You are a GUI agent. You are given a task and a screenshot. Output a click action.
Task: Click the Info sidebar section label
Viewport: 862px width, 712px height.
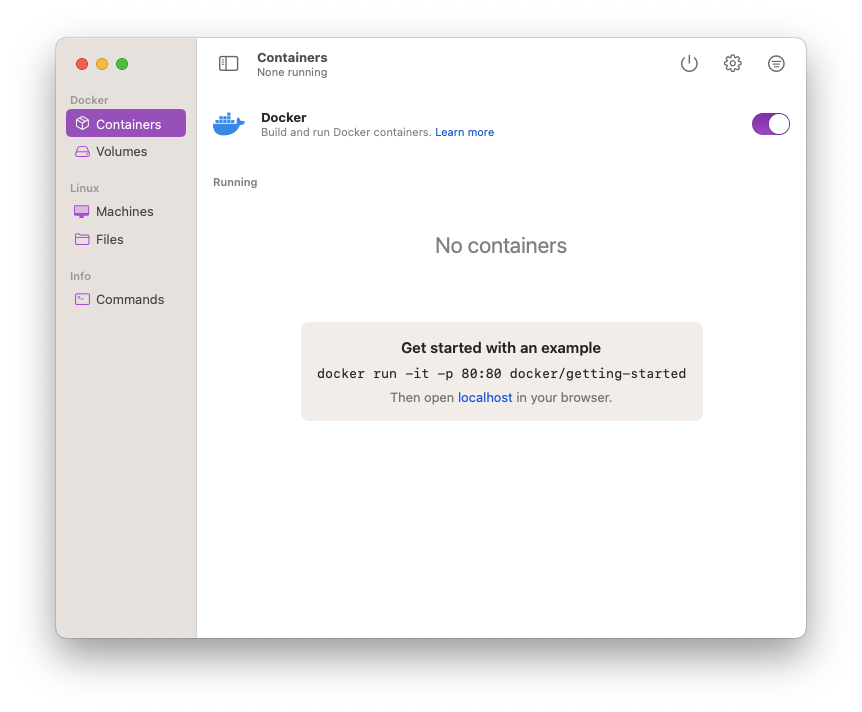[80, 276]
